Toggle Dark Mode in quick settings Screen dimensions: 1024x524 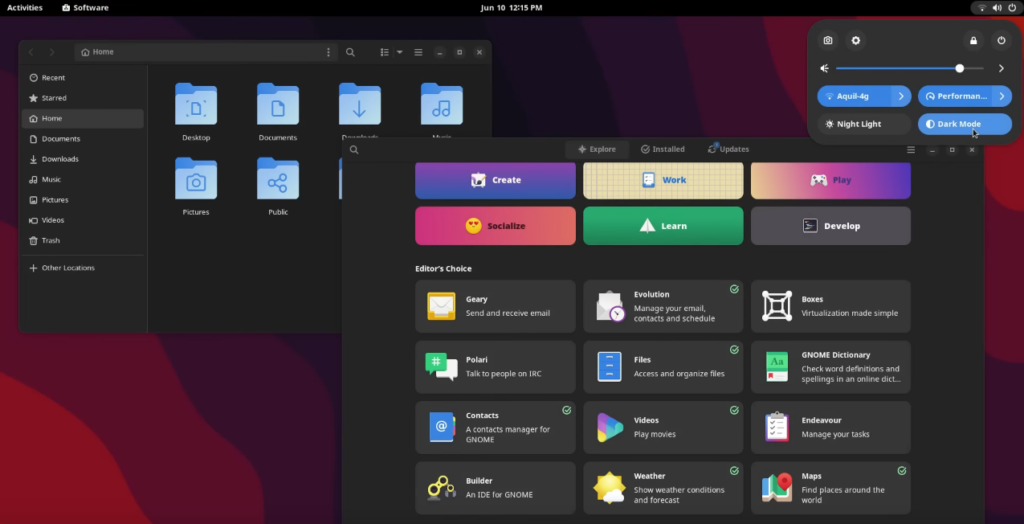965,124
